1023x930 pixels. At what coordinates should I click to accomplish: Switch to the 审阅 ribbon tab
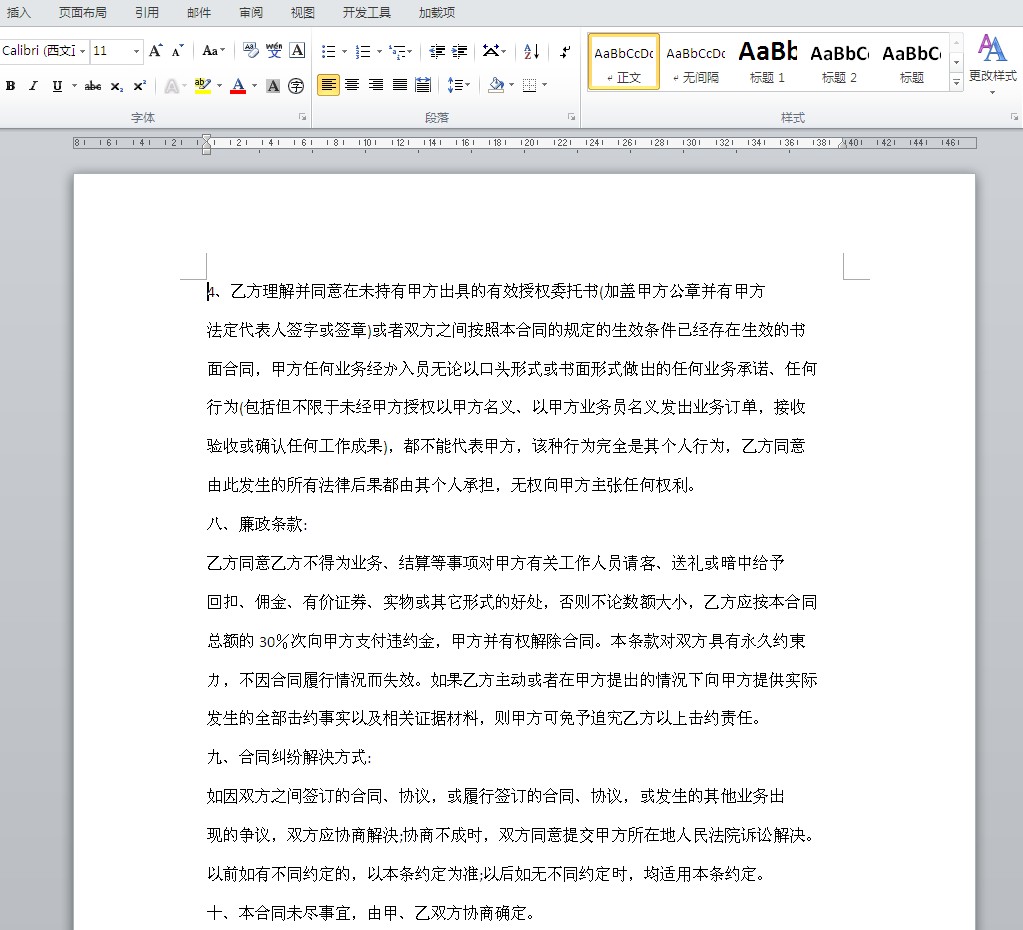point(249,12)
